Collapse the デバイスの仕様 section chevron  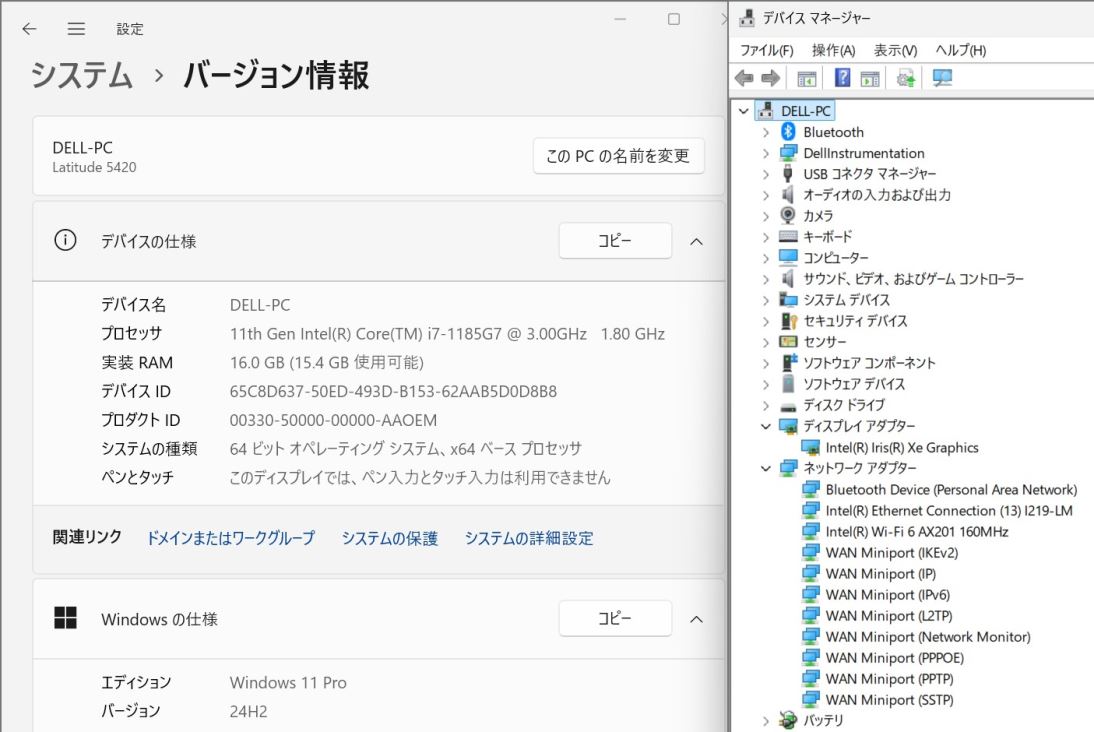point(697,241)
